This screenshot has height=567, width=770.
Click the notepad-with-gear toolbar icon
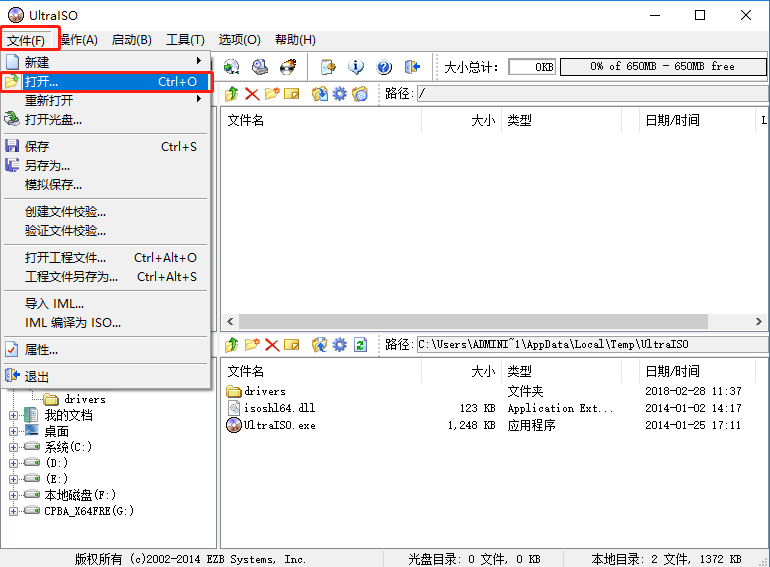[x=328, y=67]
